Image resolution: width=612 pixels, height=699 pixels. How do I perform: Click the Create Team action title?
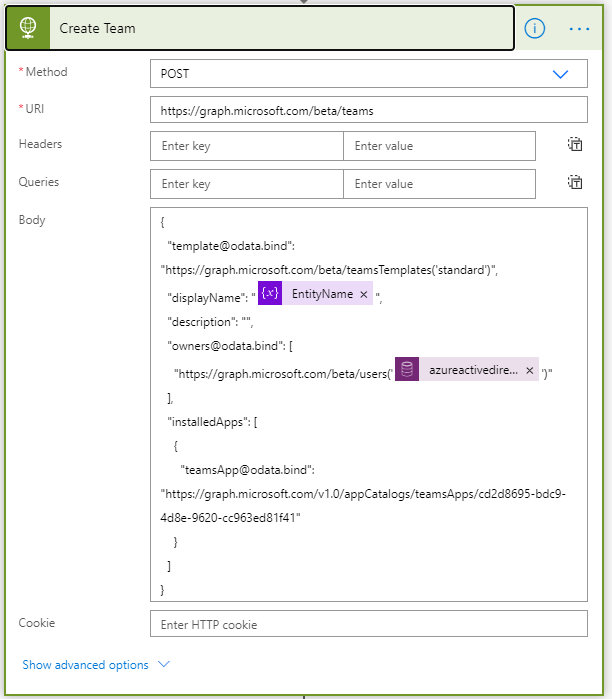coord(97,28)
